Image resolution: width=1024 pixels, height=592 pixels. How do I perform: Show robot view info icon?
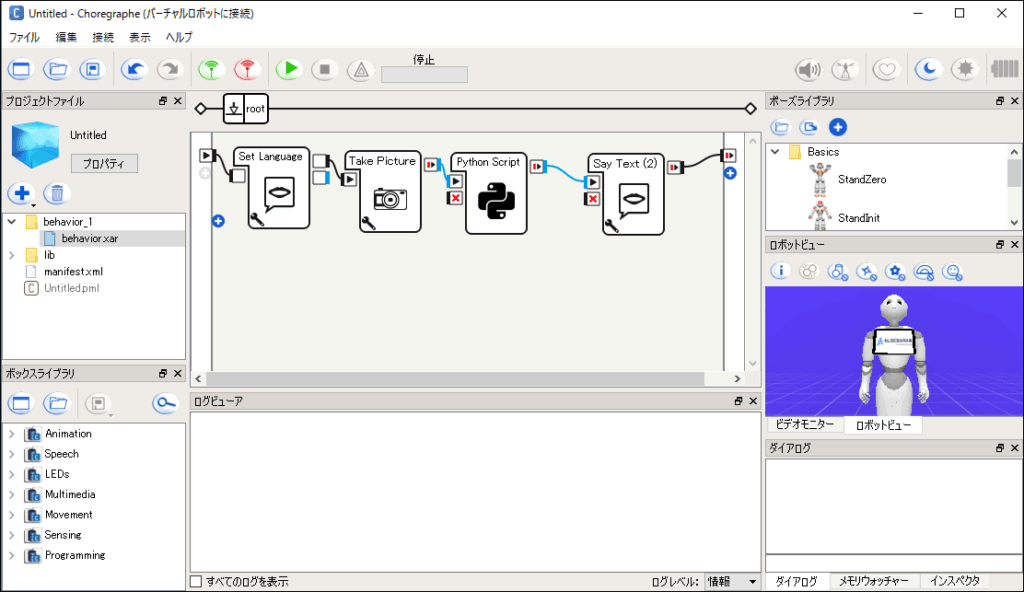pyautogui.click(x=780, y=271)
